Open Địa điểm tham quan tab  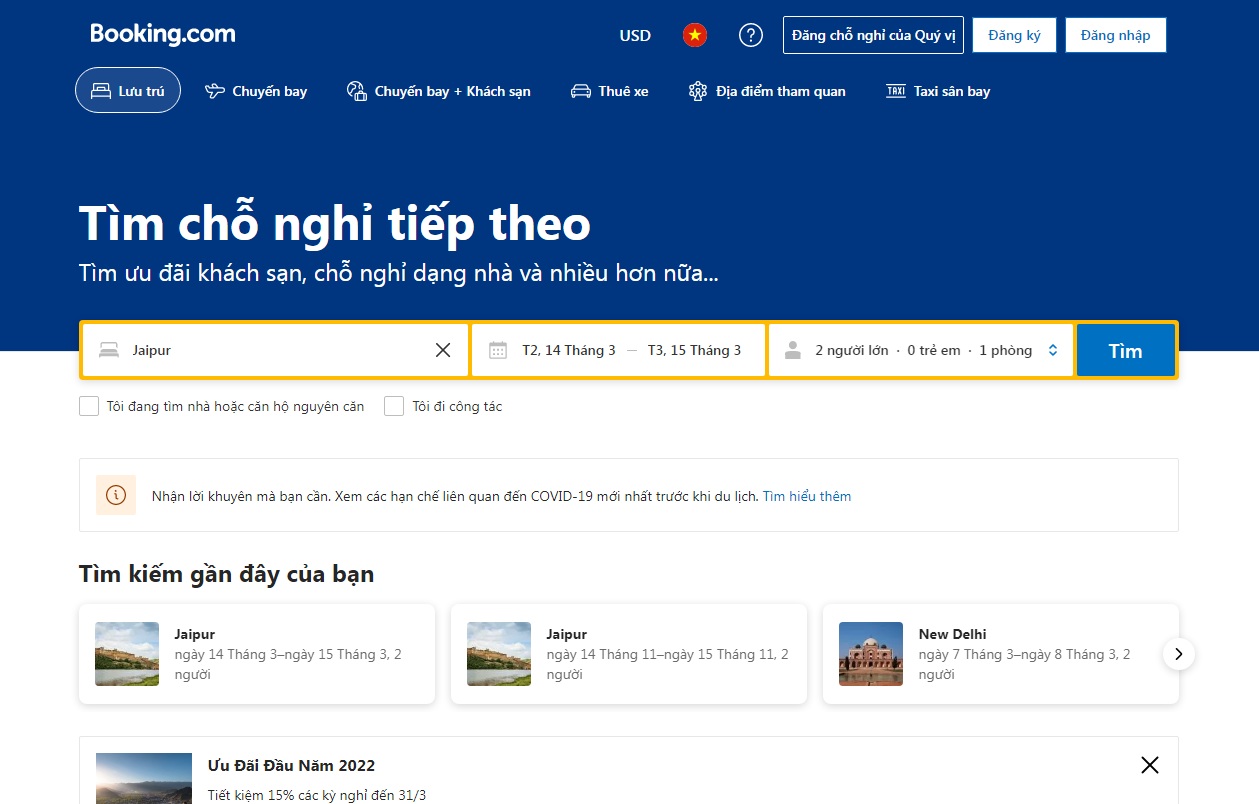[x=767, y=91]
